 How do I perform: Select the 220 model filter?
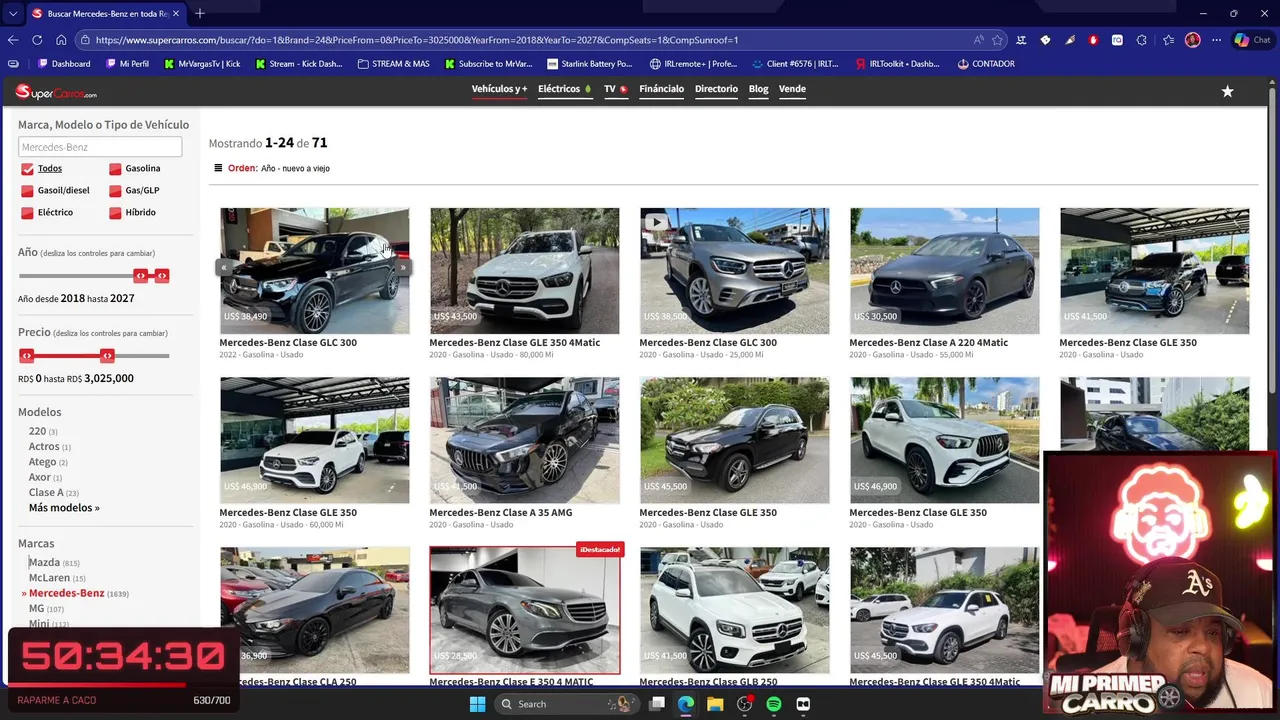tap(37, 431)
